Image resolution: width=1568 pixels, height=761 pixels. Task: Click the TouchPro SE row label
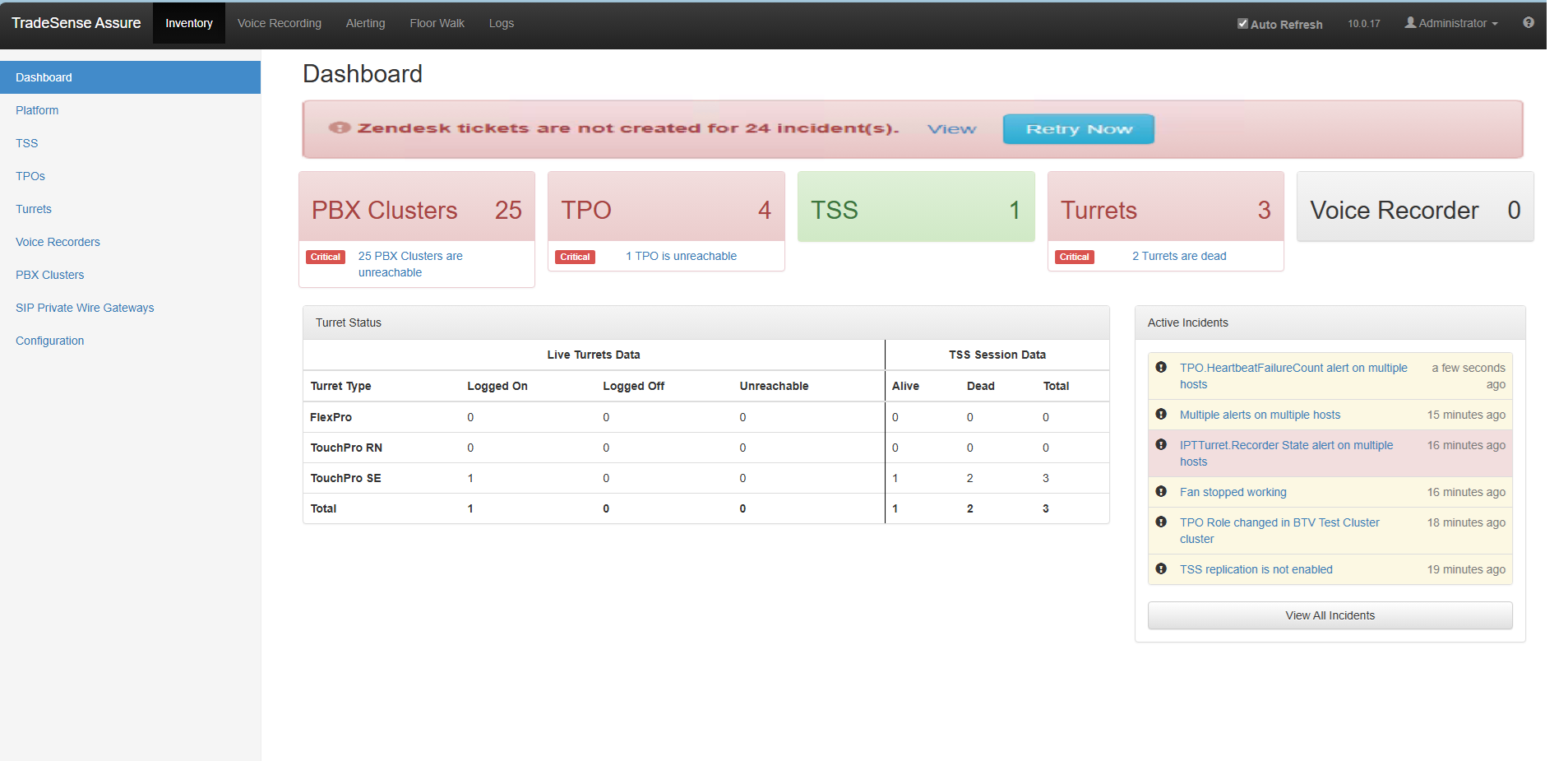345,478
